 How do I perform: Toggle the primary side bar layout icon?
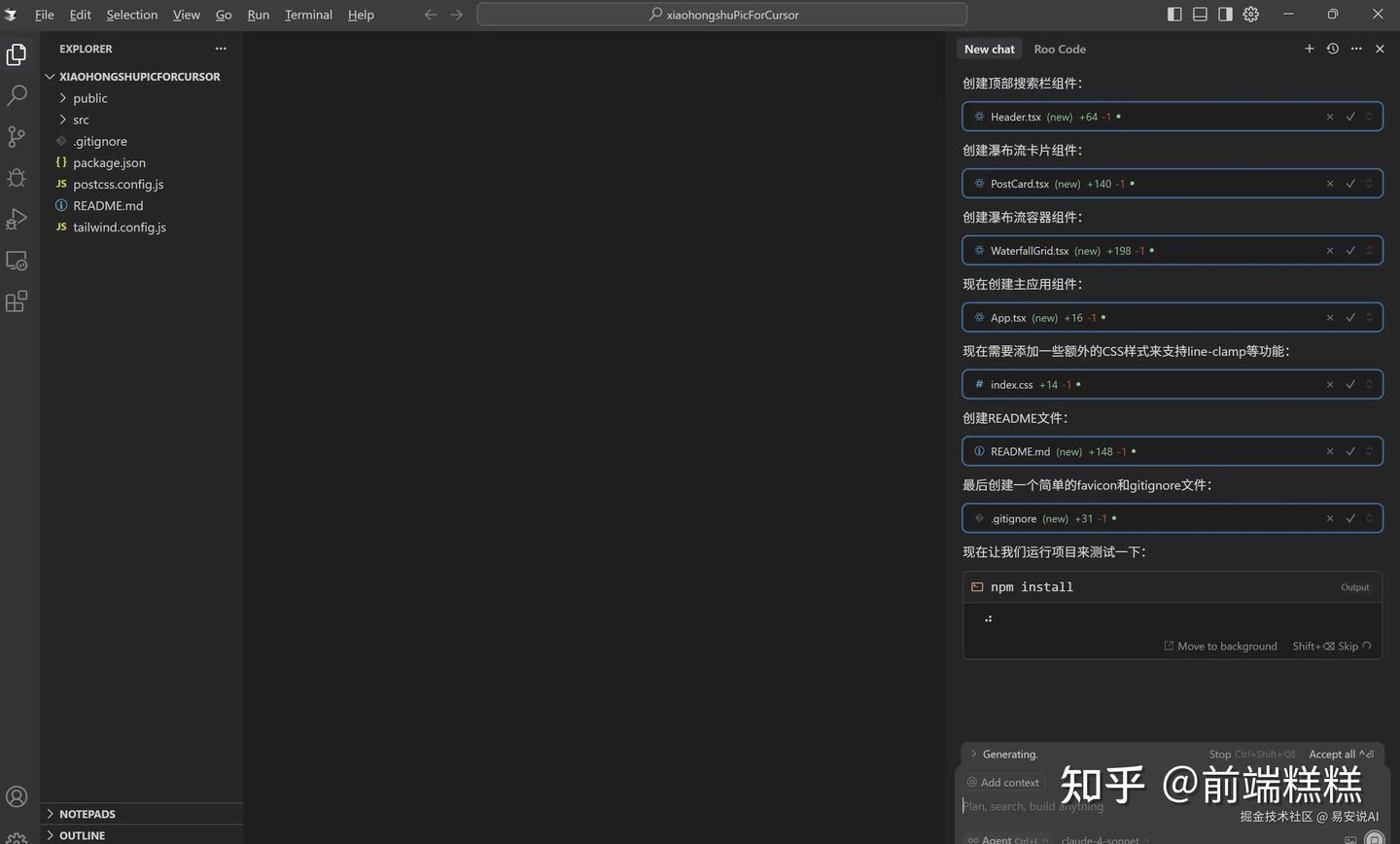(x=1174, y=15)
